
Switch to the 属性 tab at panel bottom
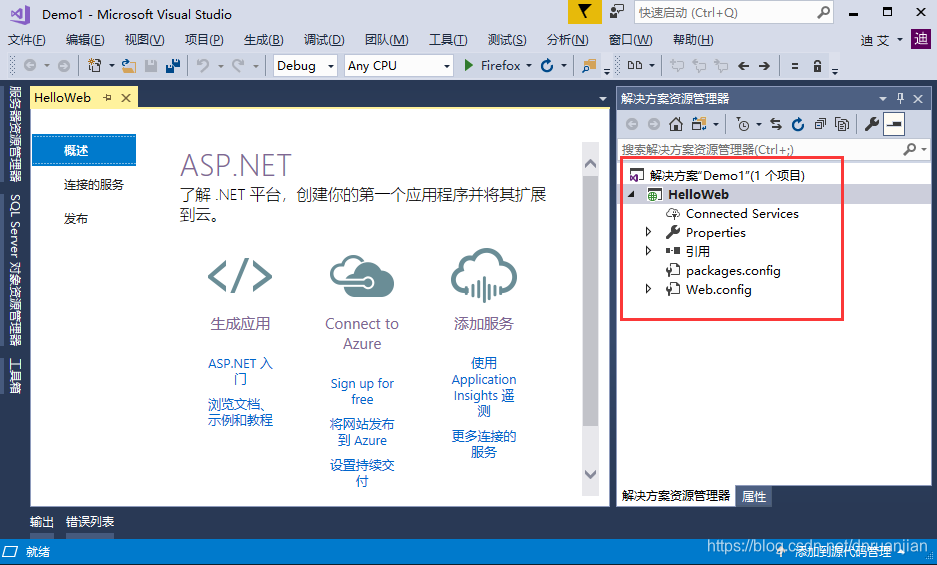point(754,496)
